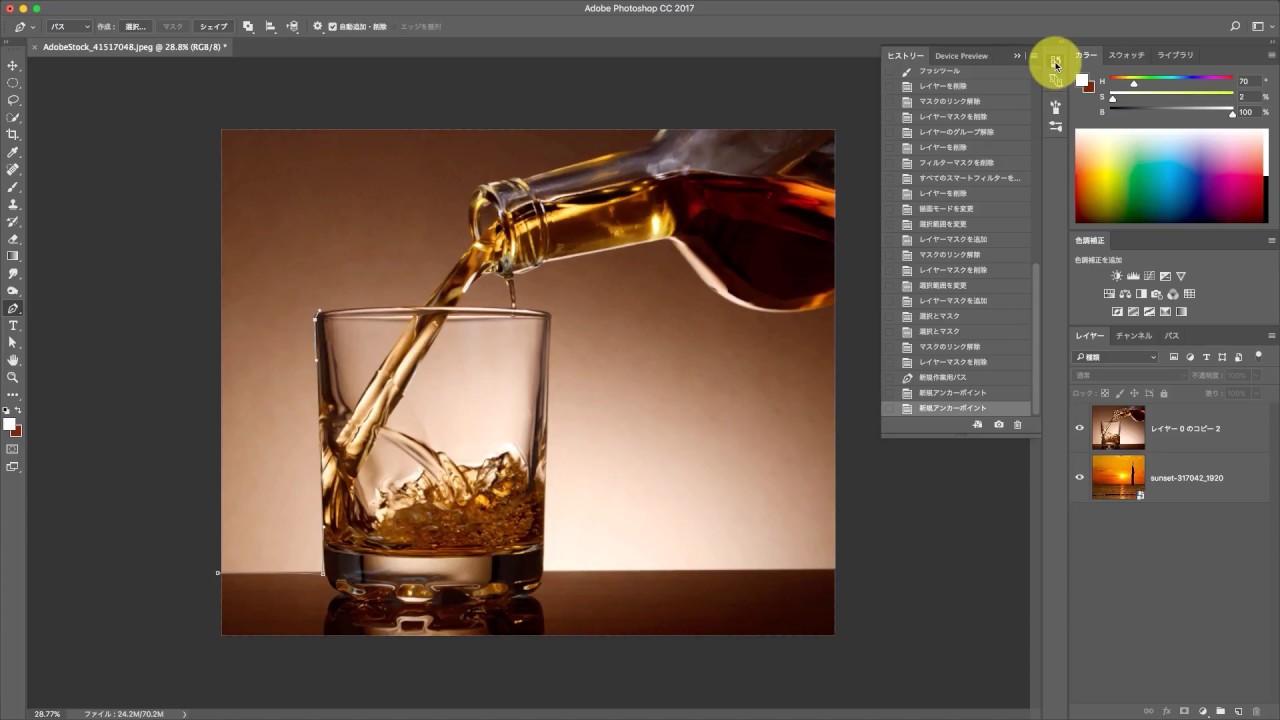Select the 新規作業用パス history state

click(x=957, y=378)
